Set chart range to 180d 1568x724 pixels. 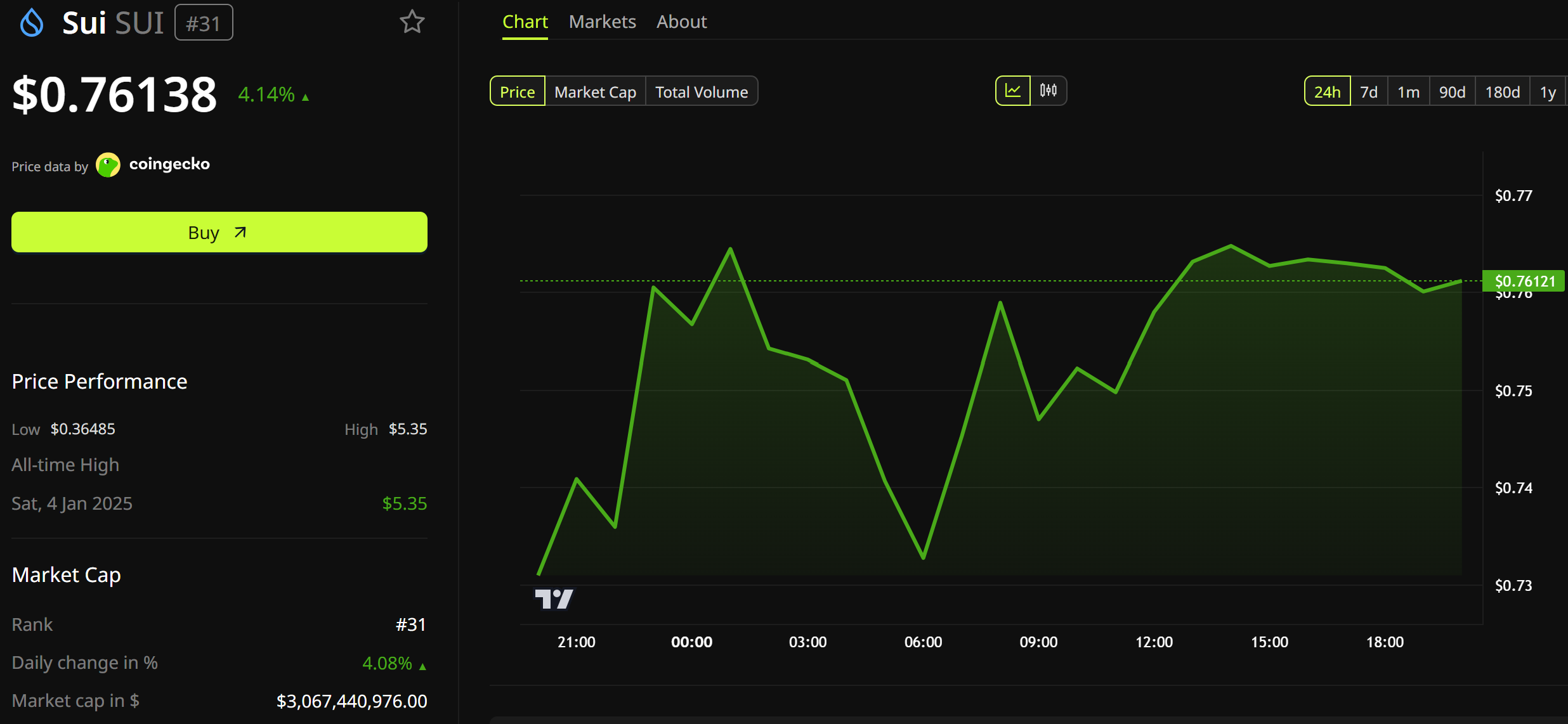click(x=1503, y=91)
